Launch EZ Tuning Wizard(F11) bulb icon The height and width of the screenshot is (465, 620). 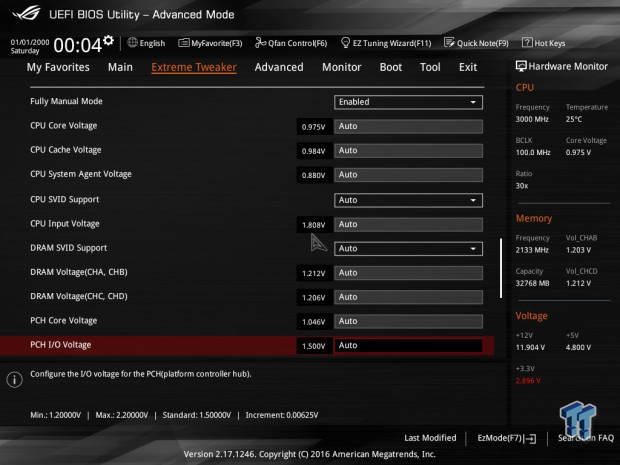[x=345, y=42]
